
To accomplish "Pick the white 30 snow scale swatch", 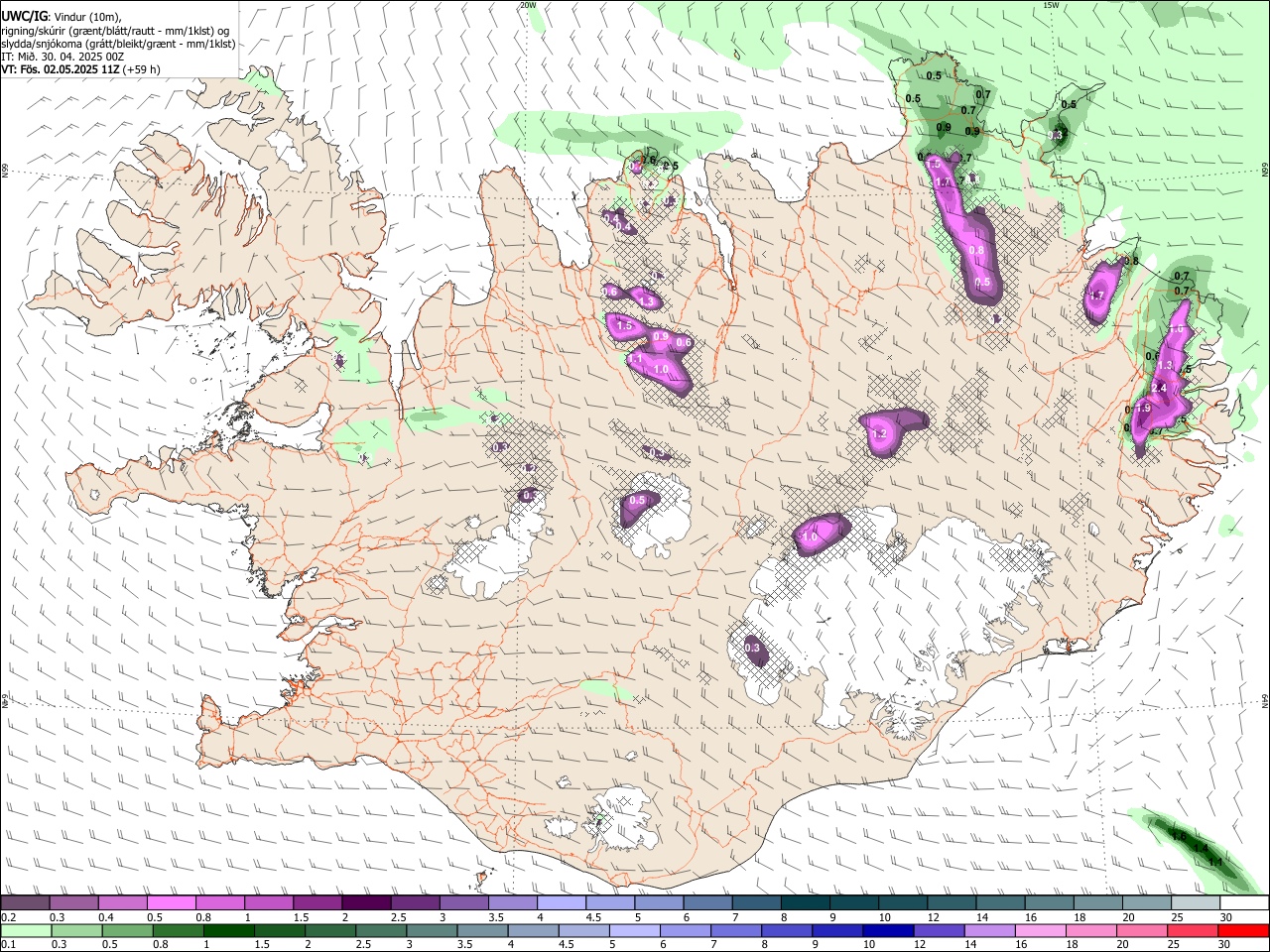I will coord(1244,902).
